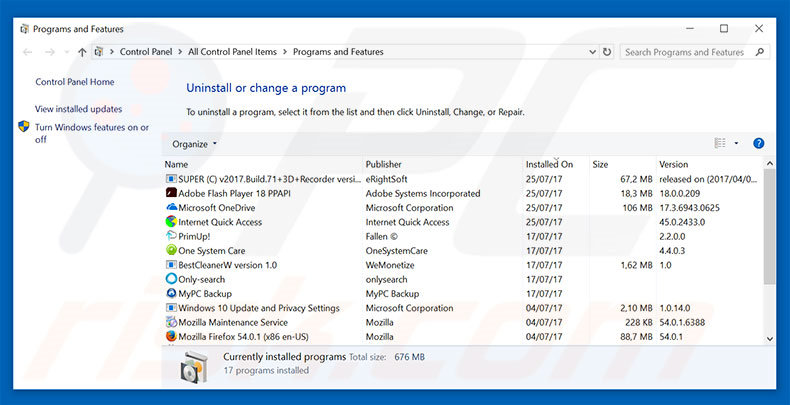Open the recent locations dropdown arrow
Image resolution: width=790 pixels, height=405 pixels.
click(x=67, y=52)
